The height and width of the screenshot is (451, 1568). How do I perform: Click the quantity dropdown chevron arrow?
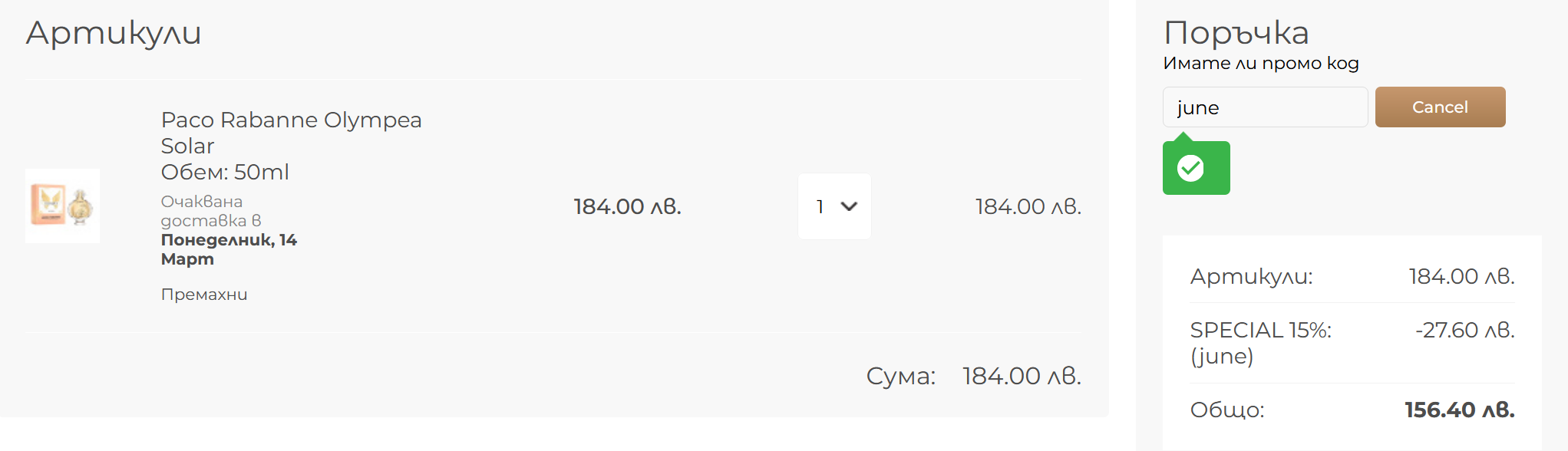(849, 206)
